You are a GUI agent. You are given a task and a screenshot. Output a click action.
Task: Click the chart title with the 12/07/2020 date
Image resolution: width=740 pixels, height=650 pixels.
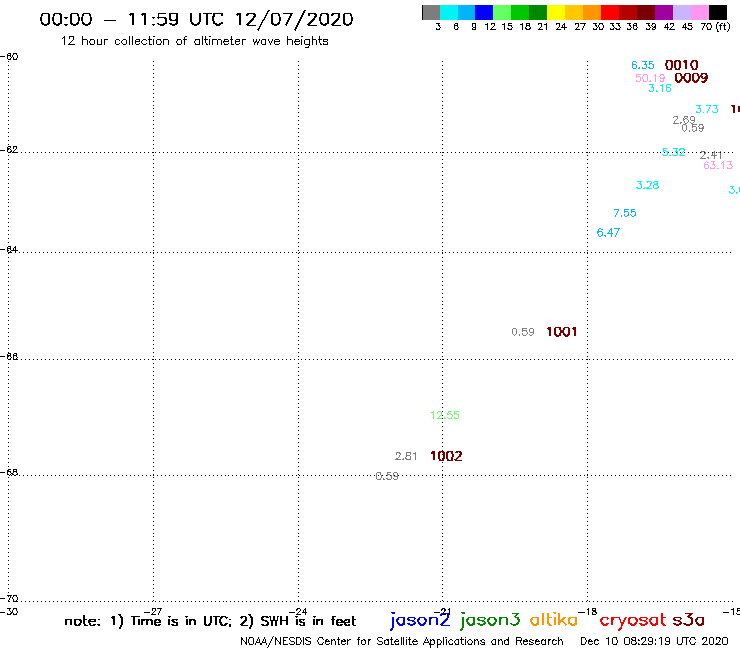[196, 19]
